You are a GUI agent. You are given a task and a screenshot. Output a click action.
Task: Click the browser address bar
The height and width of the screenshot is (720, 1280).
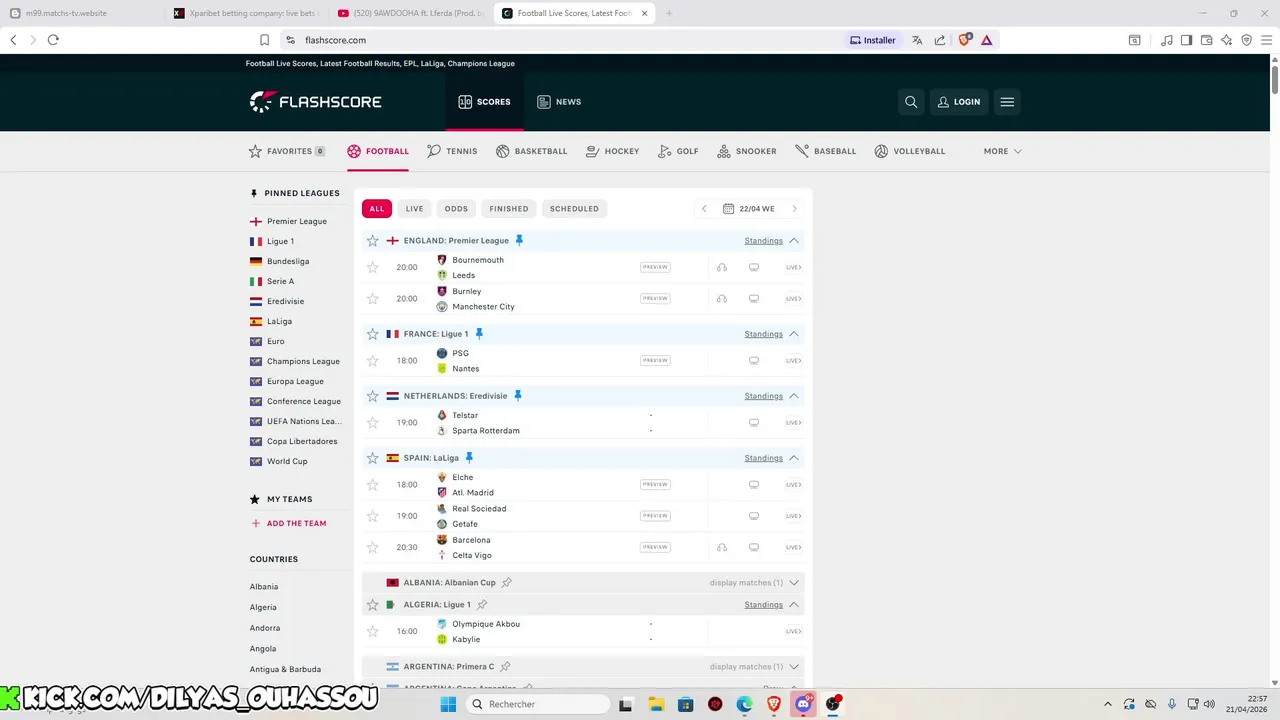[x=560, y=40]
